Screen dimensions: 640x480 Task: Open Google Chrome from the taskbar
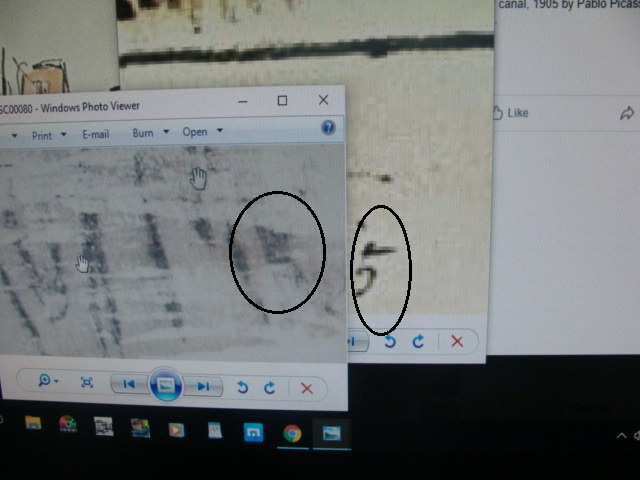click(292, 432)
